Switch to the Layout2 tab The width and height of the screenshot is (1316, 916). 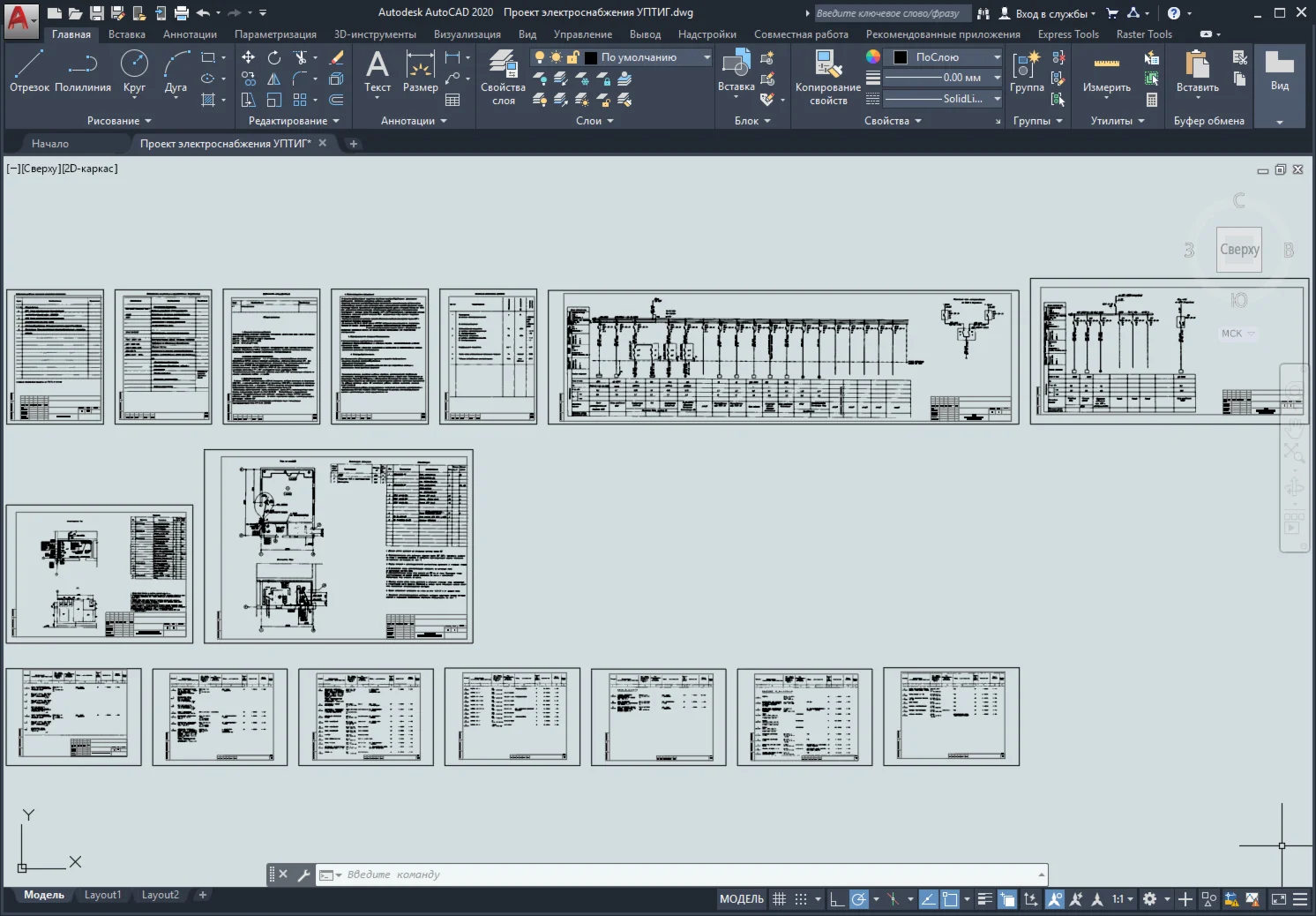pos(161,895)
